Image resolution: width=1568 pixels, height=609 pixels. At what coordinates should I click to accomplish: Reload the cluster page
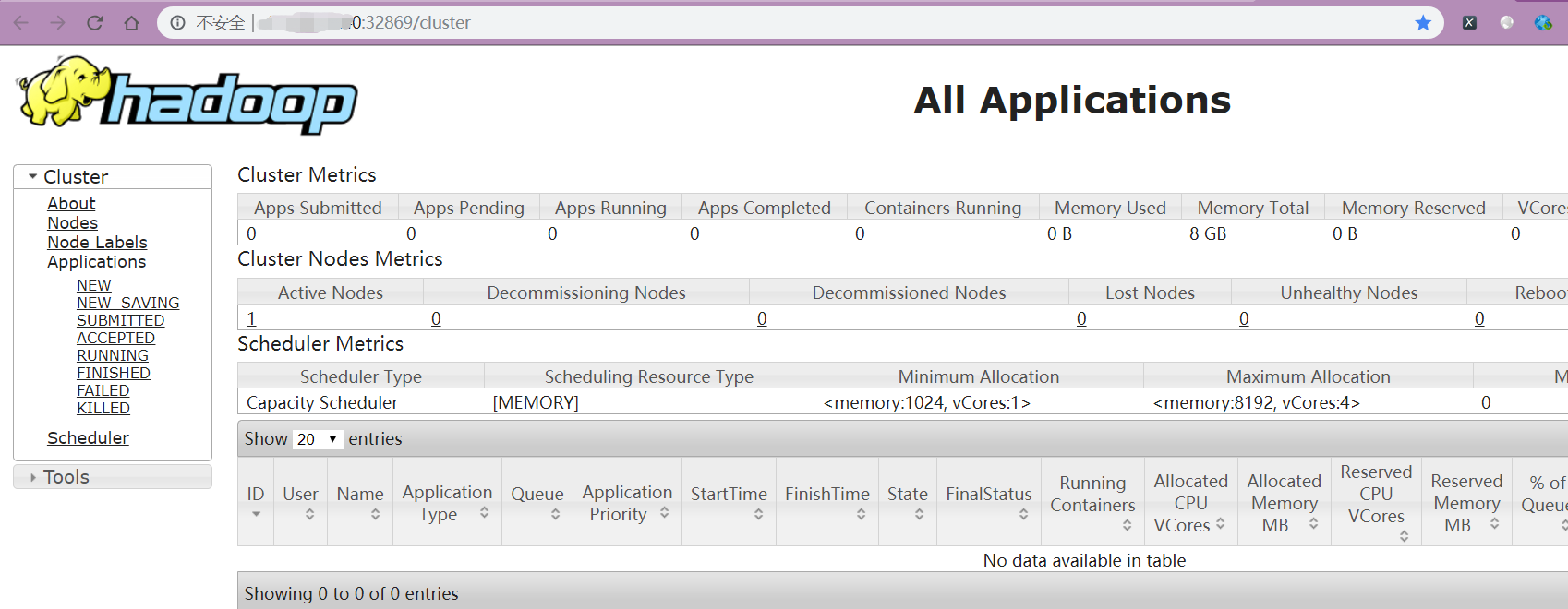click(x=94, y=22)
